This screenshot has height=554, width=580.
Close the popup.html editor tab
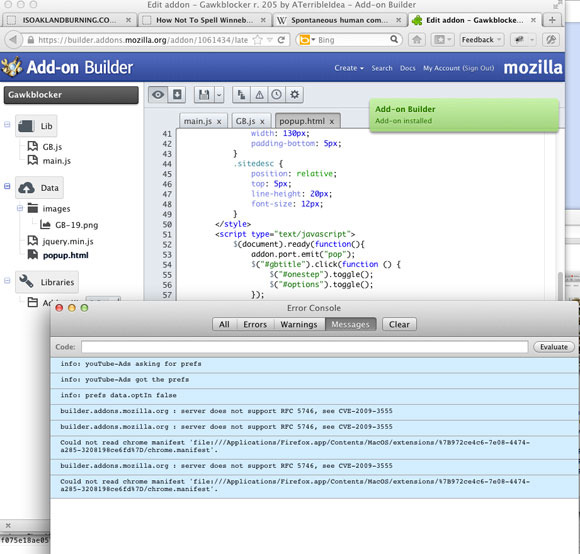(332, 121)
